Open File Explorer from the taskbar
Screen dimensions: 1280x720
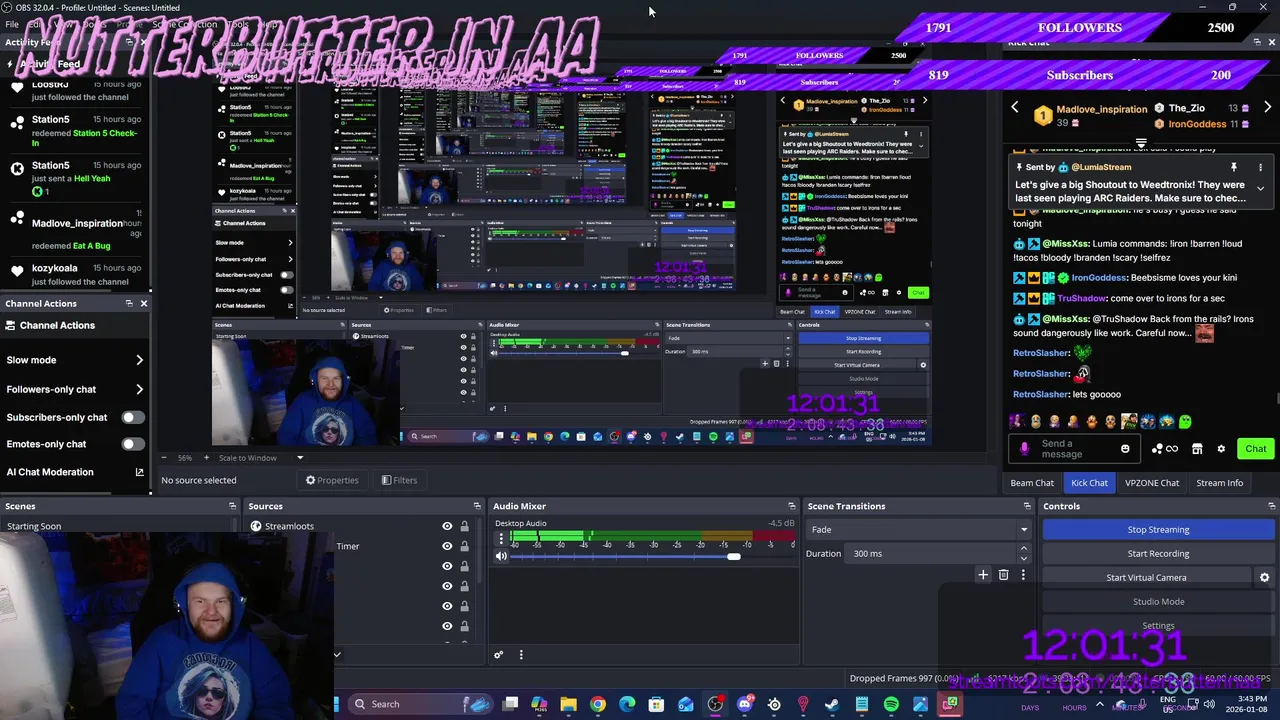pyautogui.click(x=568, y=704)
